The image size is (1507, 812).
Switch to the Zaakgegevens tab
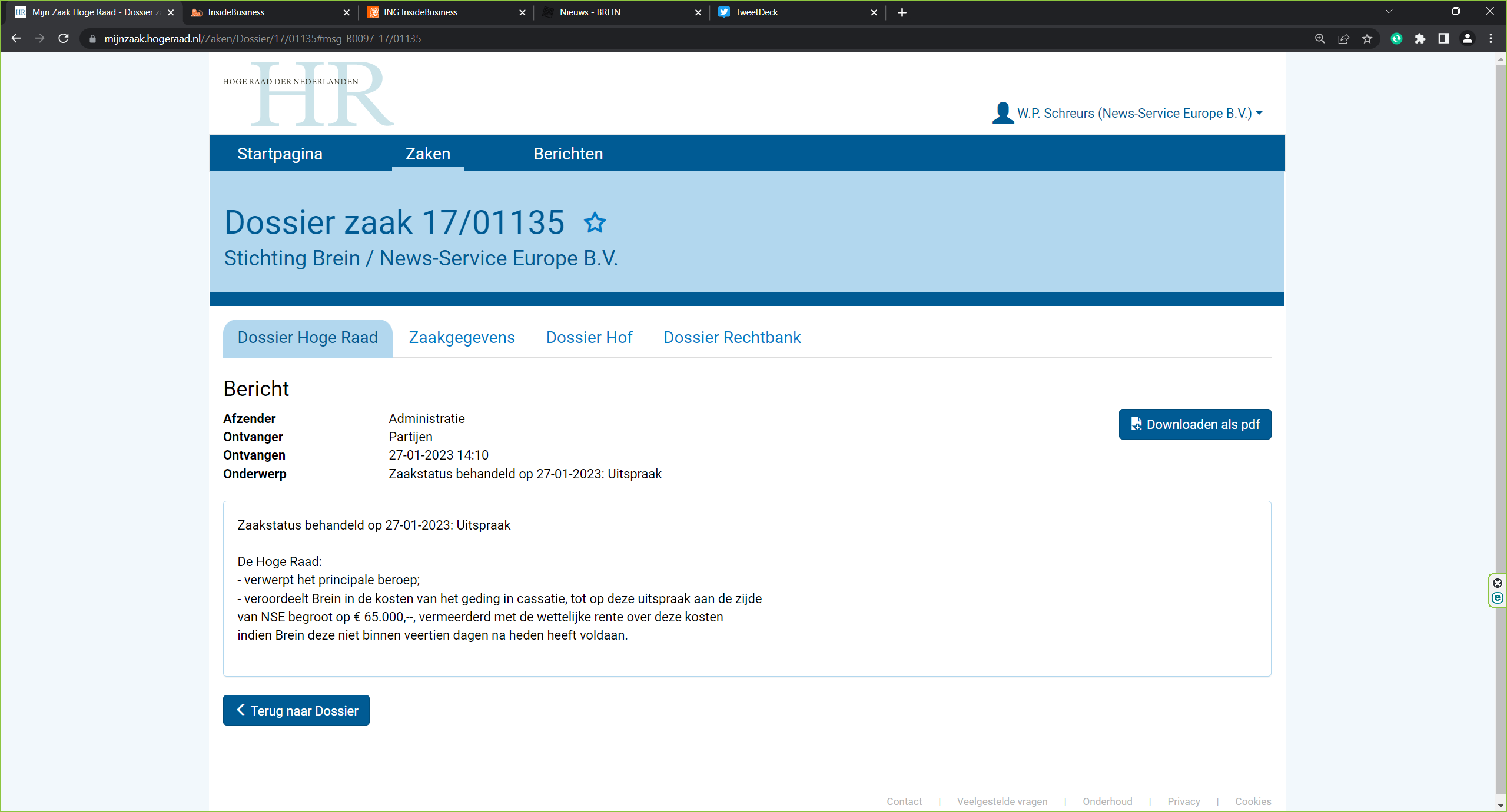[462, 338]
